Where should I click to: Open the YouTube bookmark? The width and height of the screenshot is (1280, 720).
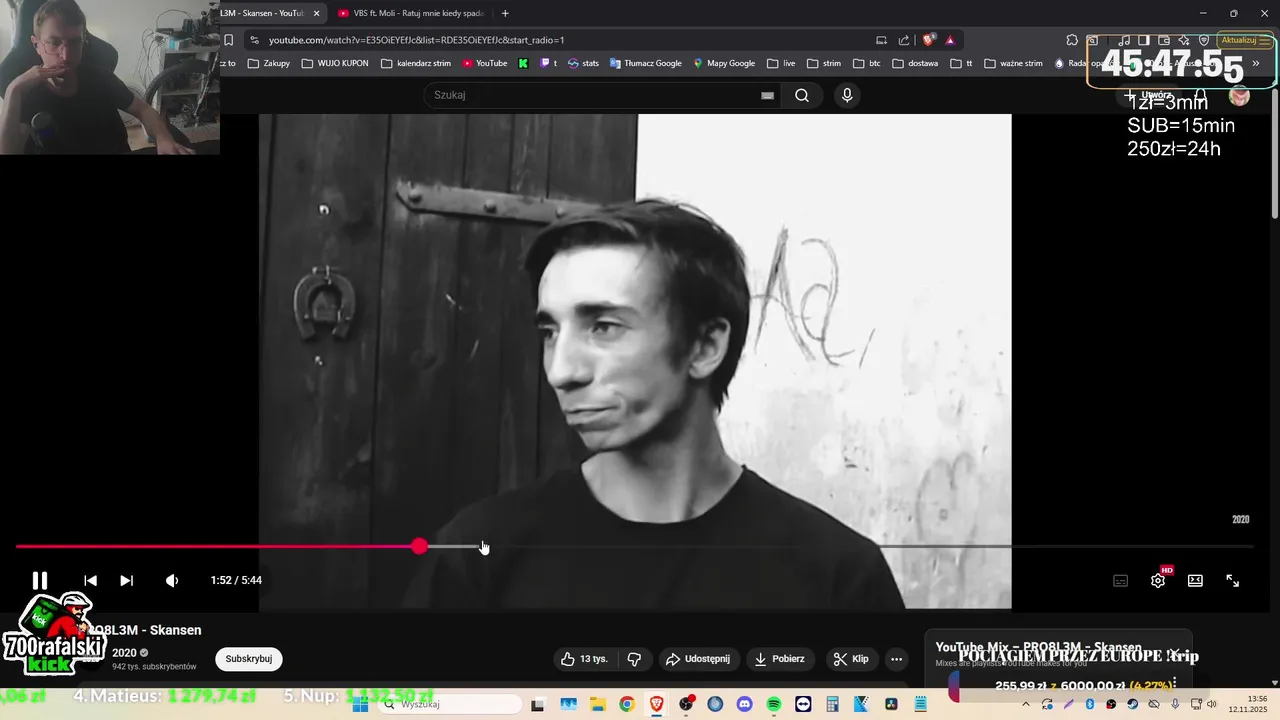484,63
